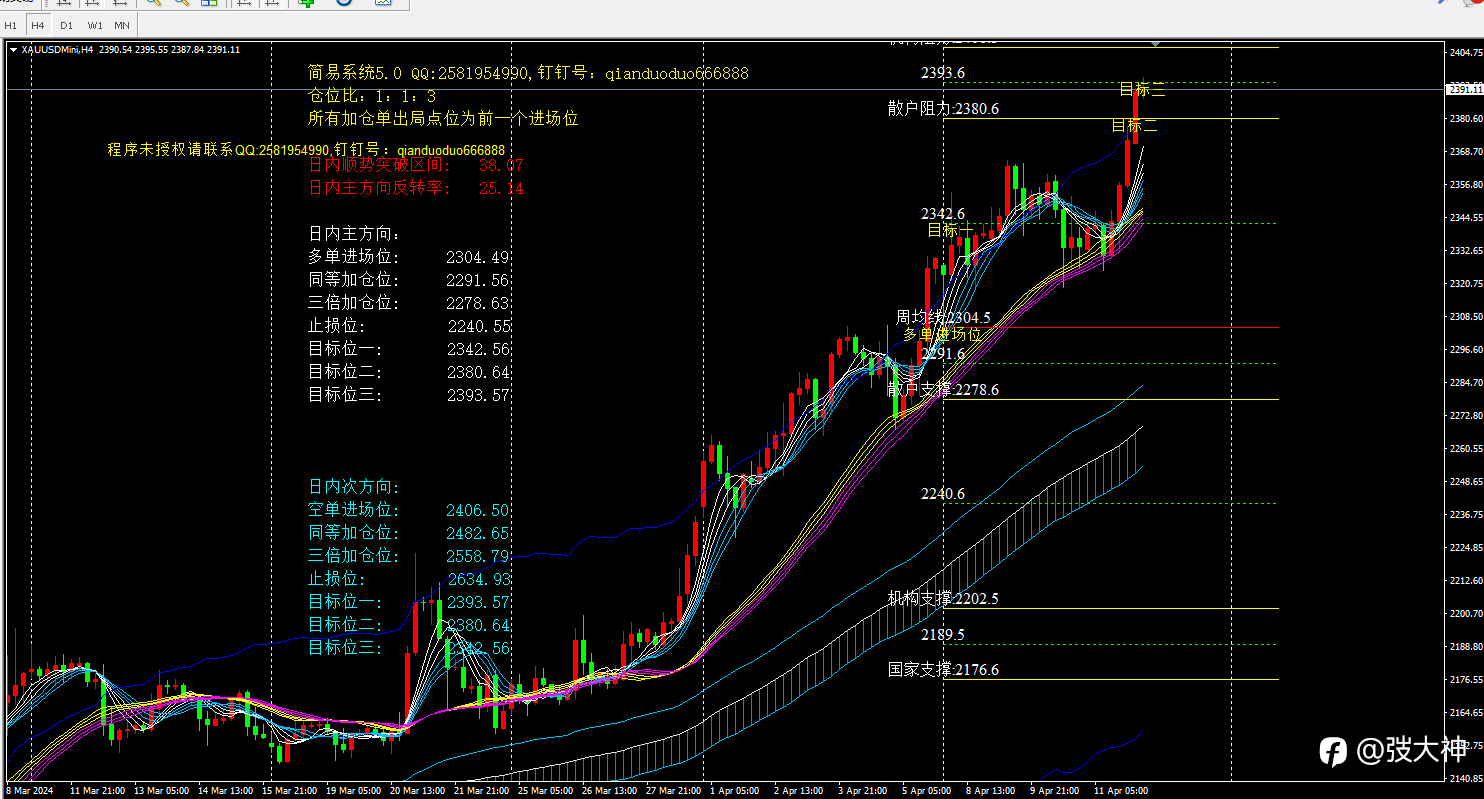
Task: Click the cyan 止损位 value 2634.93
Action: tap(480, 579)
